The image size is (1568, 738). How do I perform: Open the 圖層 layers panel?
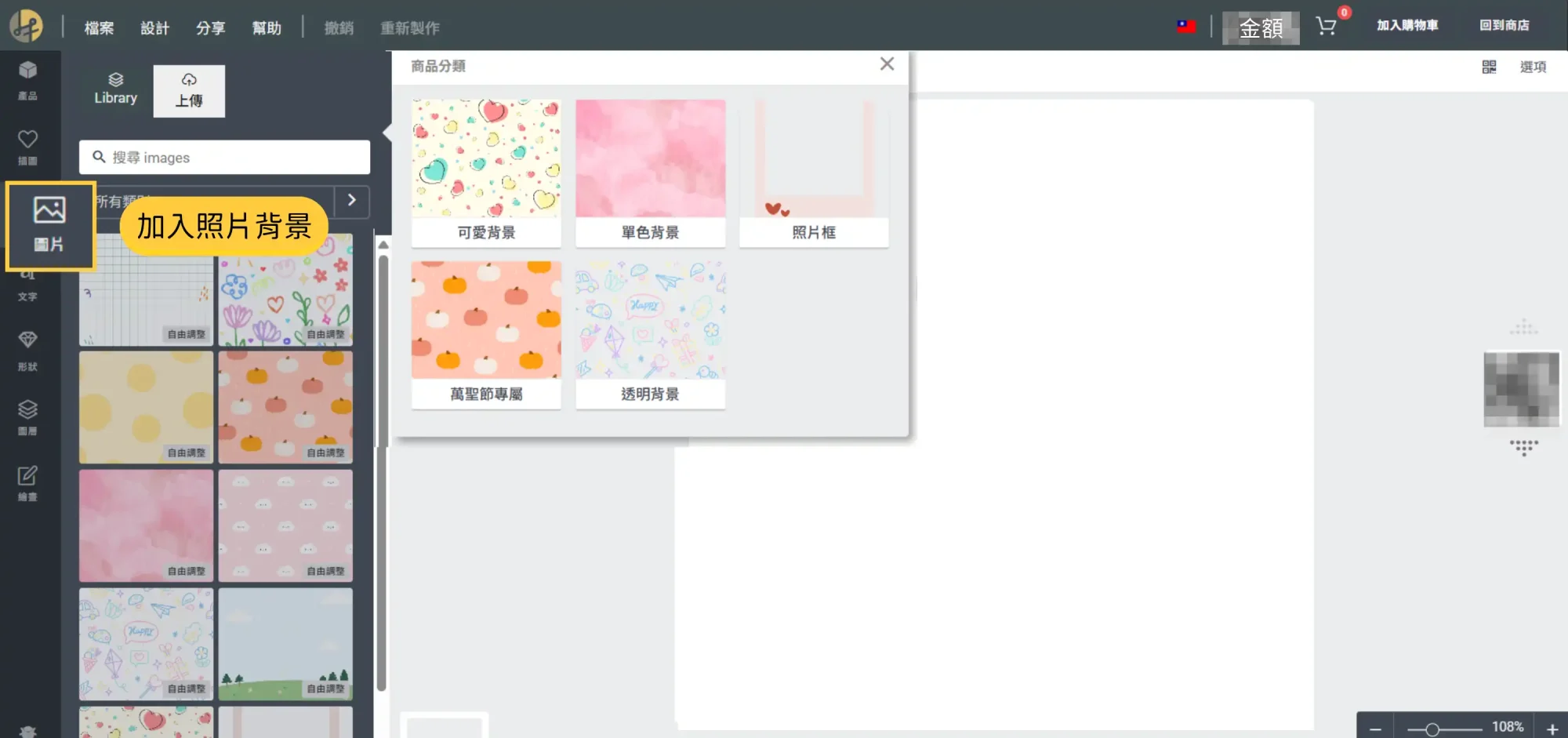[x=27, y=416]
